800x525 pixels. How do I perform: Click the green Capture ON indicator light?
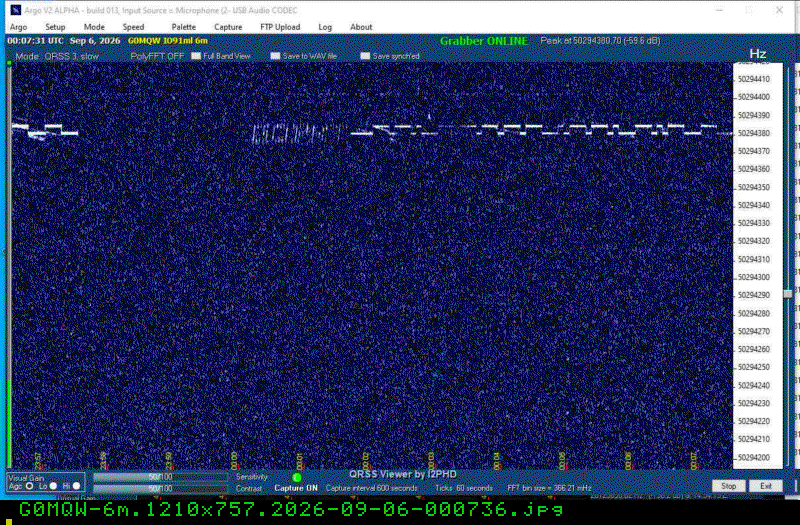[296, 478]
